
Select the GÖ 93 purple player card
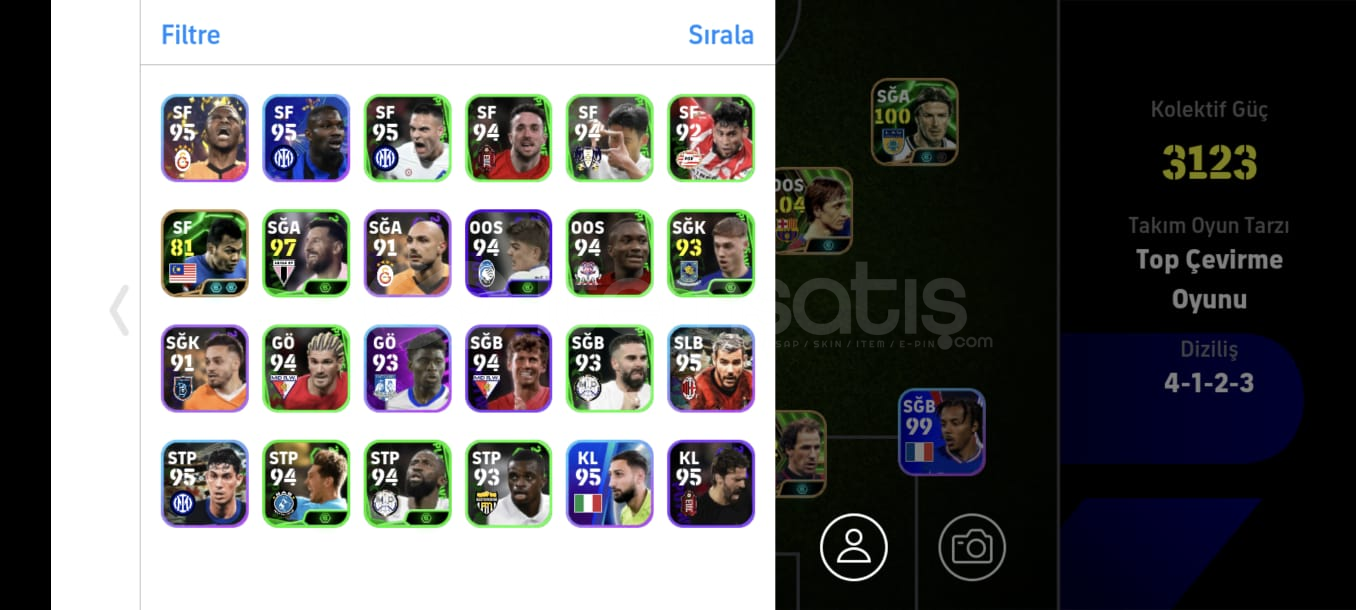coord(408,368)
